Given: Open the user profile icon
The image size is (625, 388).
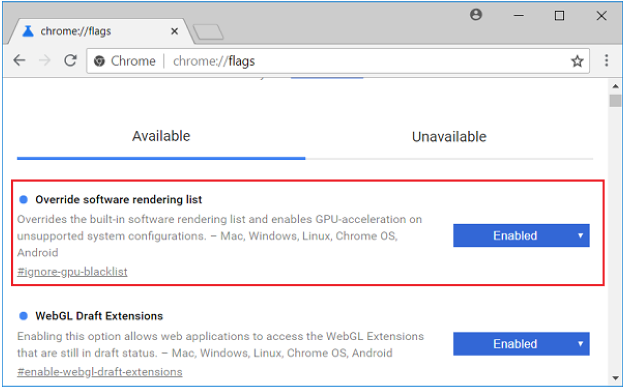Looking at the screenshot, I should [476, 15].
